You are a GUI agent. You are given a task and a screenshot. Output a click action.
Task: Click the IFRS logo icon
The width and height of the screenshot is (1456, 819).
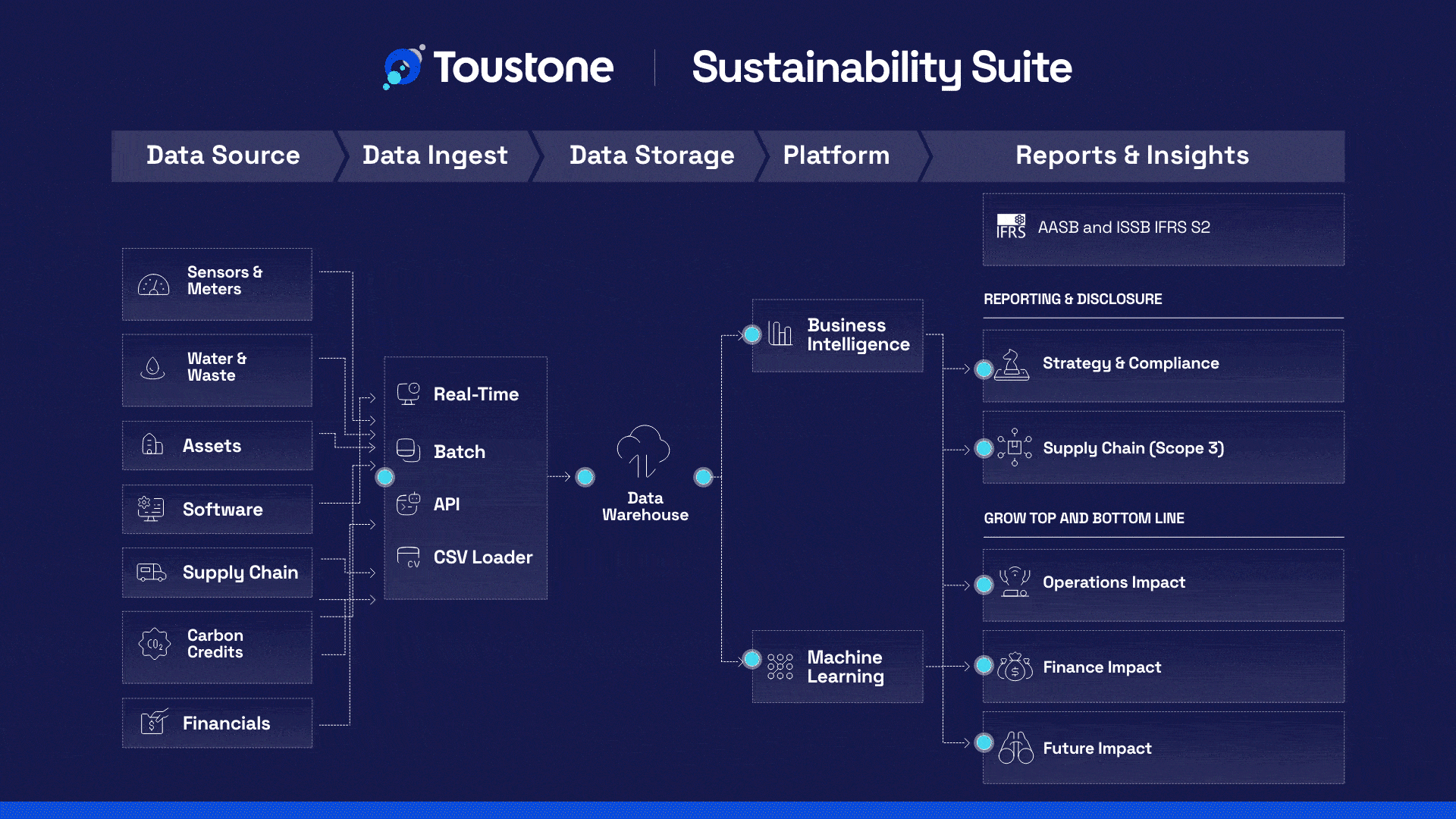(x=1011, y=226)
